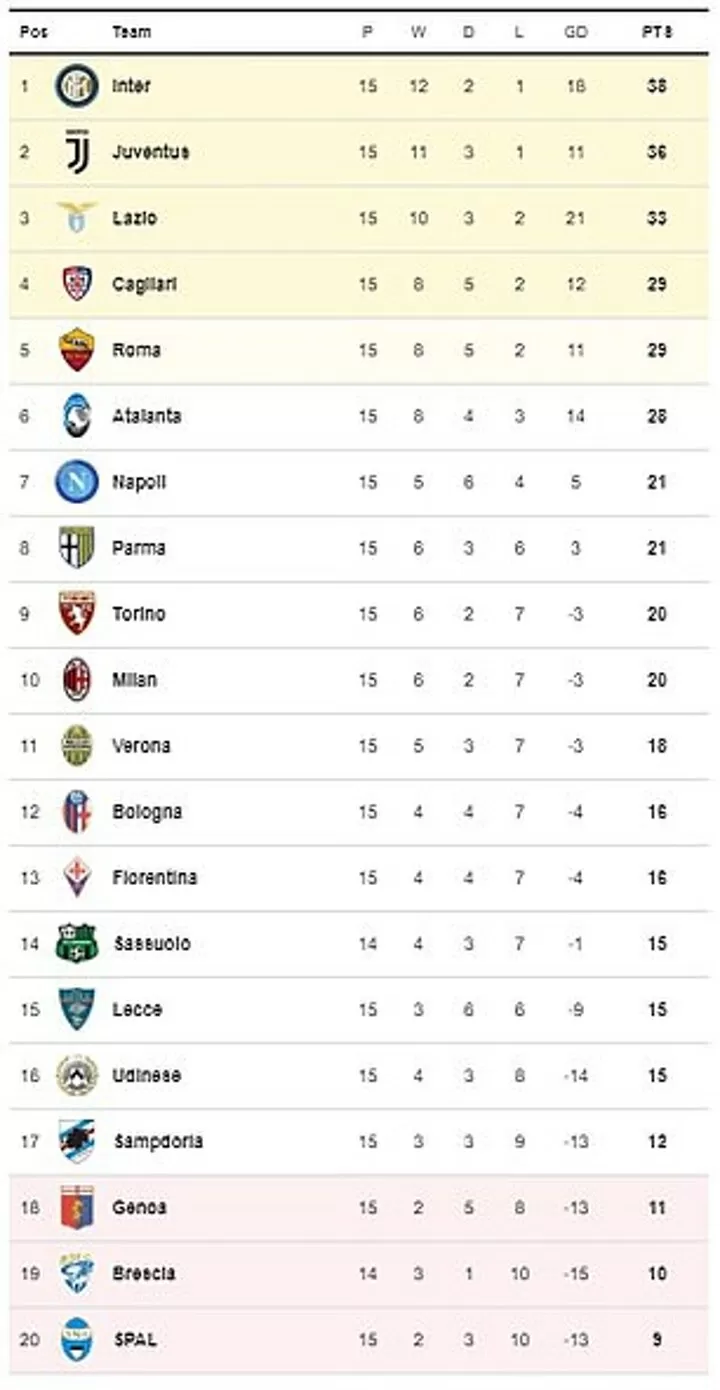
Task: Click the Sassuolo green crest
Action: 77,944
